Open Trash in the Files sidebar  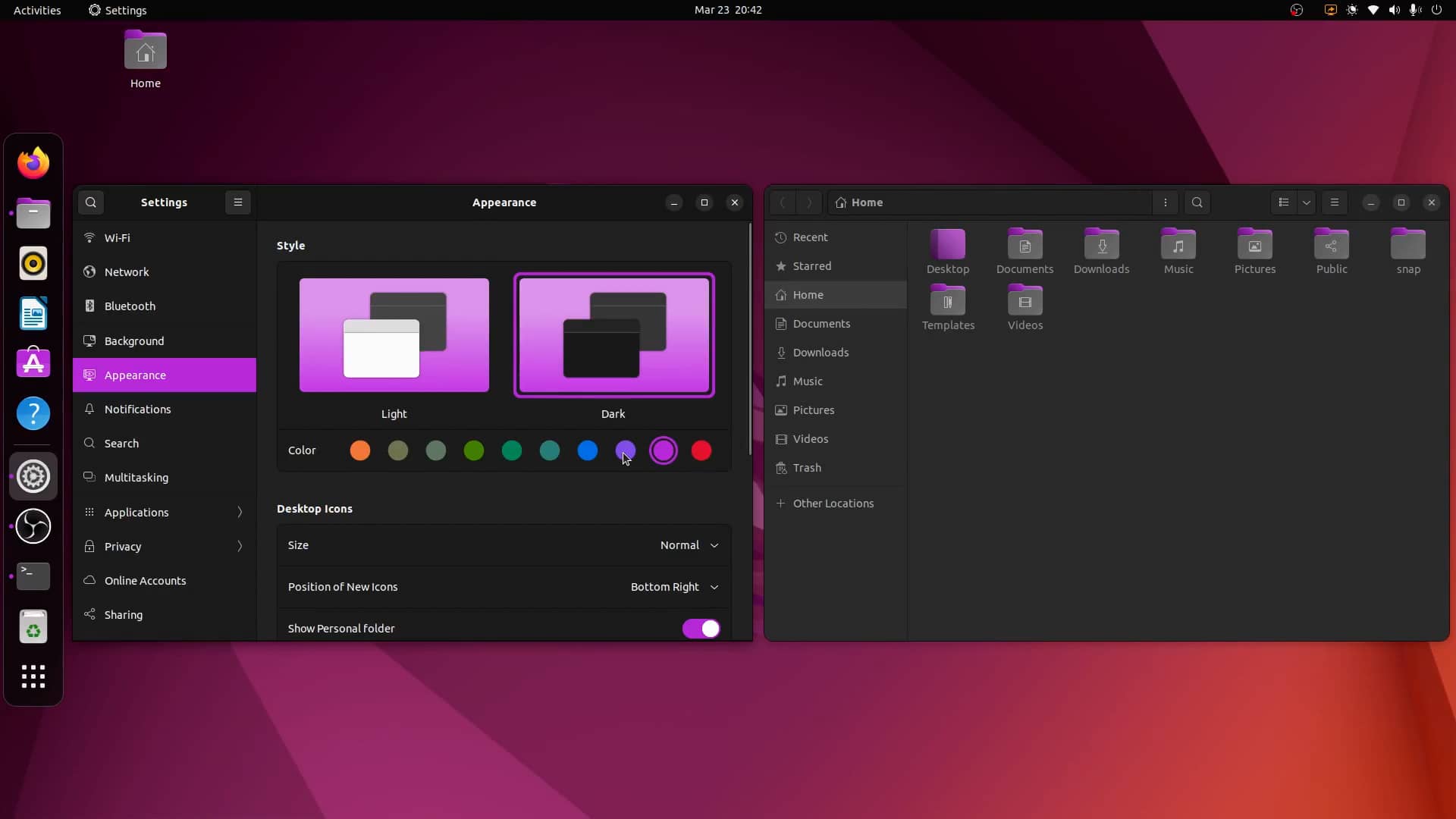(806, 468)
